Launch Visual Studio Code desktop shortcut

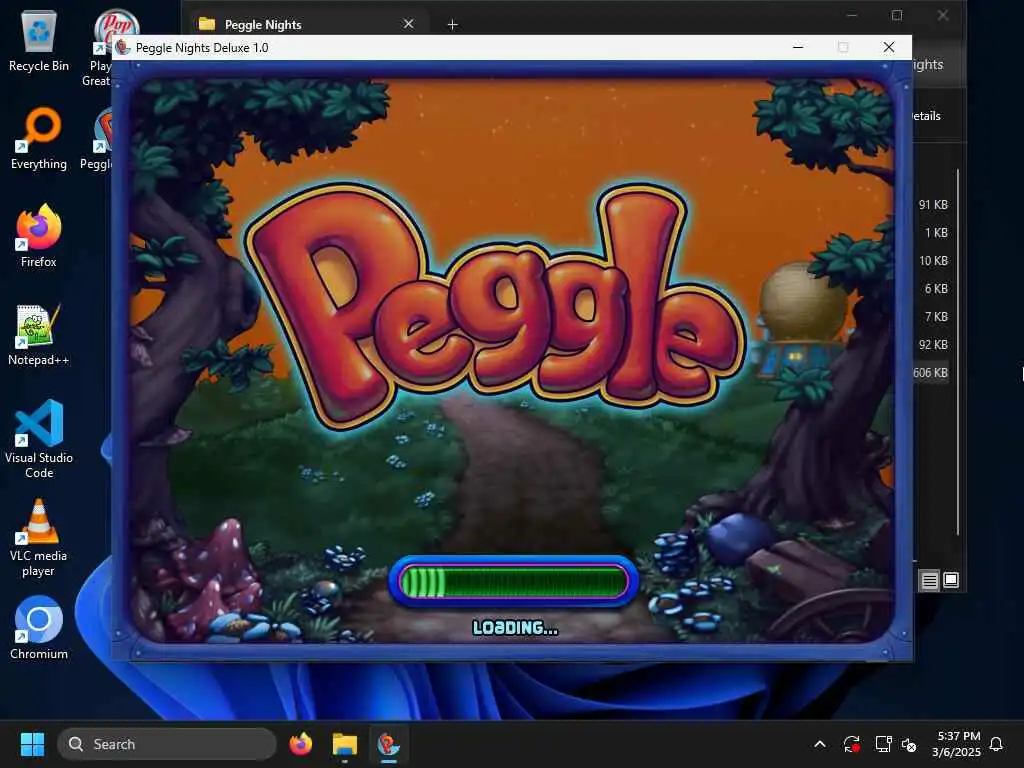[39, 439]
